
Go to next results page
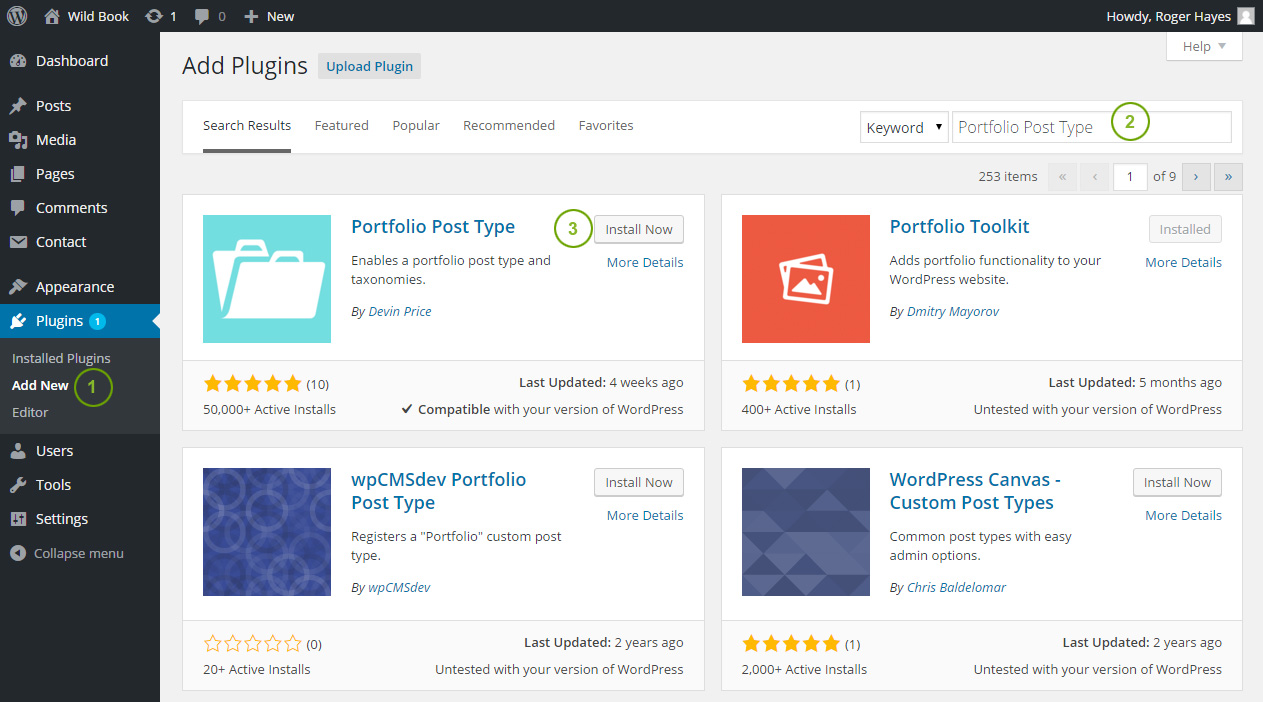click(1196, 176)
